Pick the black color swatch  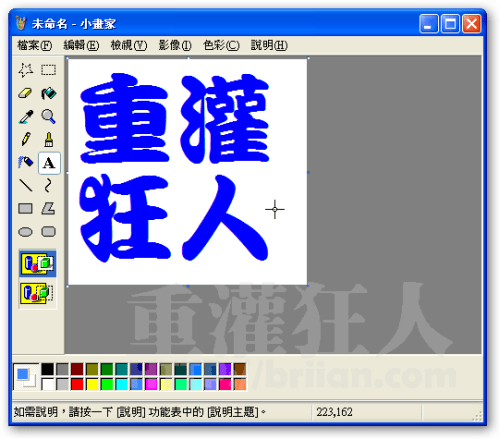(x=47, y=369)
